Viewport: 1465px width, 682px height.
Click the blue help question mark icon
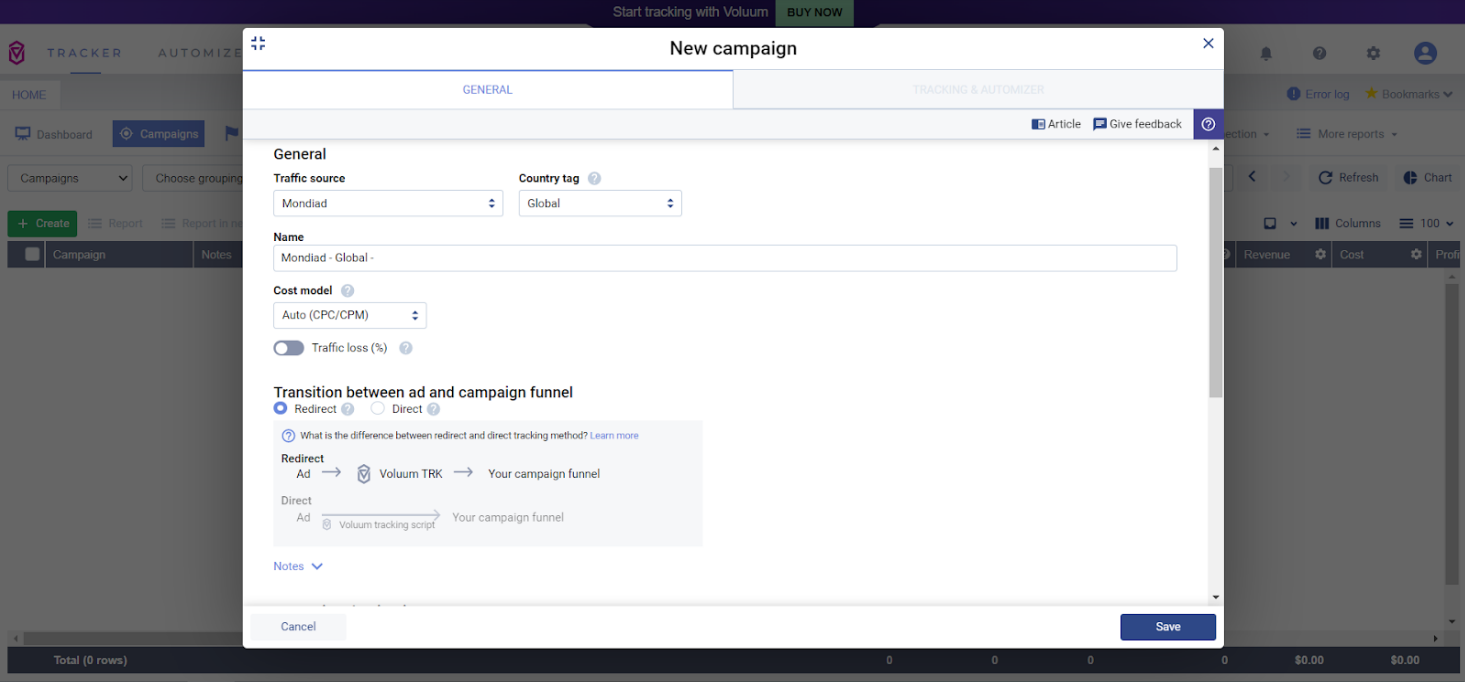point(1208,124)
